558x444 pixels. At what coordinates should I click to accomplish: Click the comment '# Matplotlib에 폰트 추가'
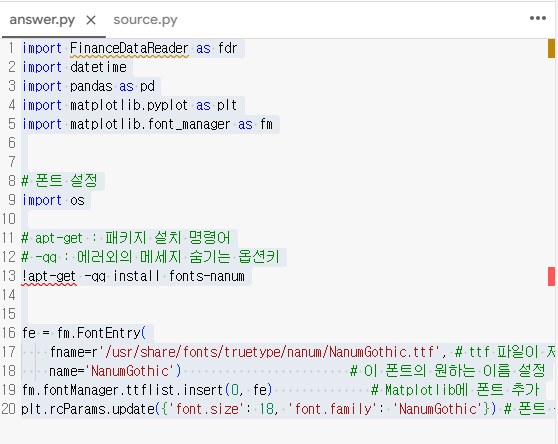(455, 390)
